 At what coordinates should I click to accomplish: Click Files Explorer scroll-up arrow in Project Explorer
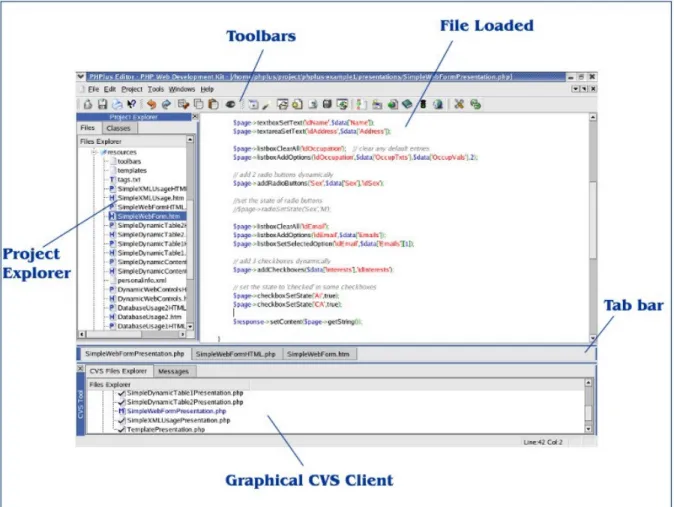190,140
